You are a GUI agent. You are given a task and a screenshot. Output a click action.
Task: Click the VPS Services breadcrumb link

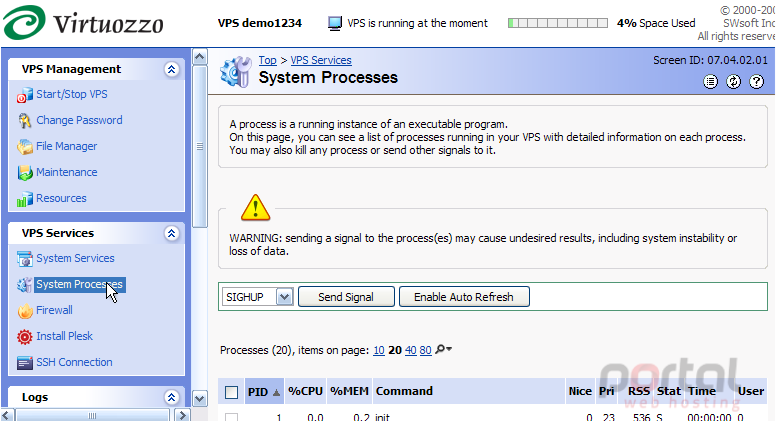[321, 60]
